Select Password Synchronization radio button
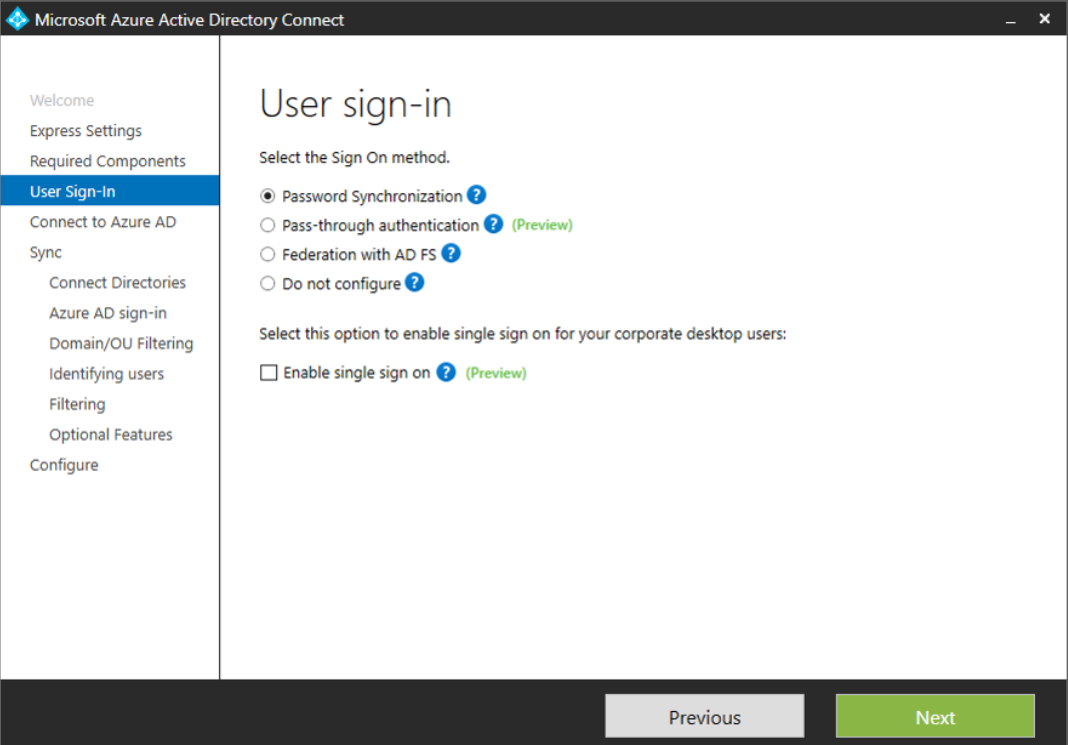 [x=268, y=196]
